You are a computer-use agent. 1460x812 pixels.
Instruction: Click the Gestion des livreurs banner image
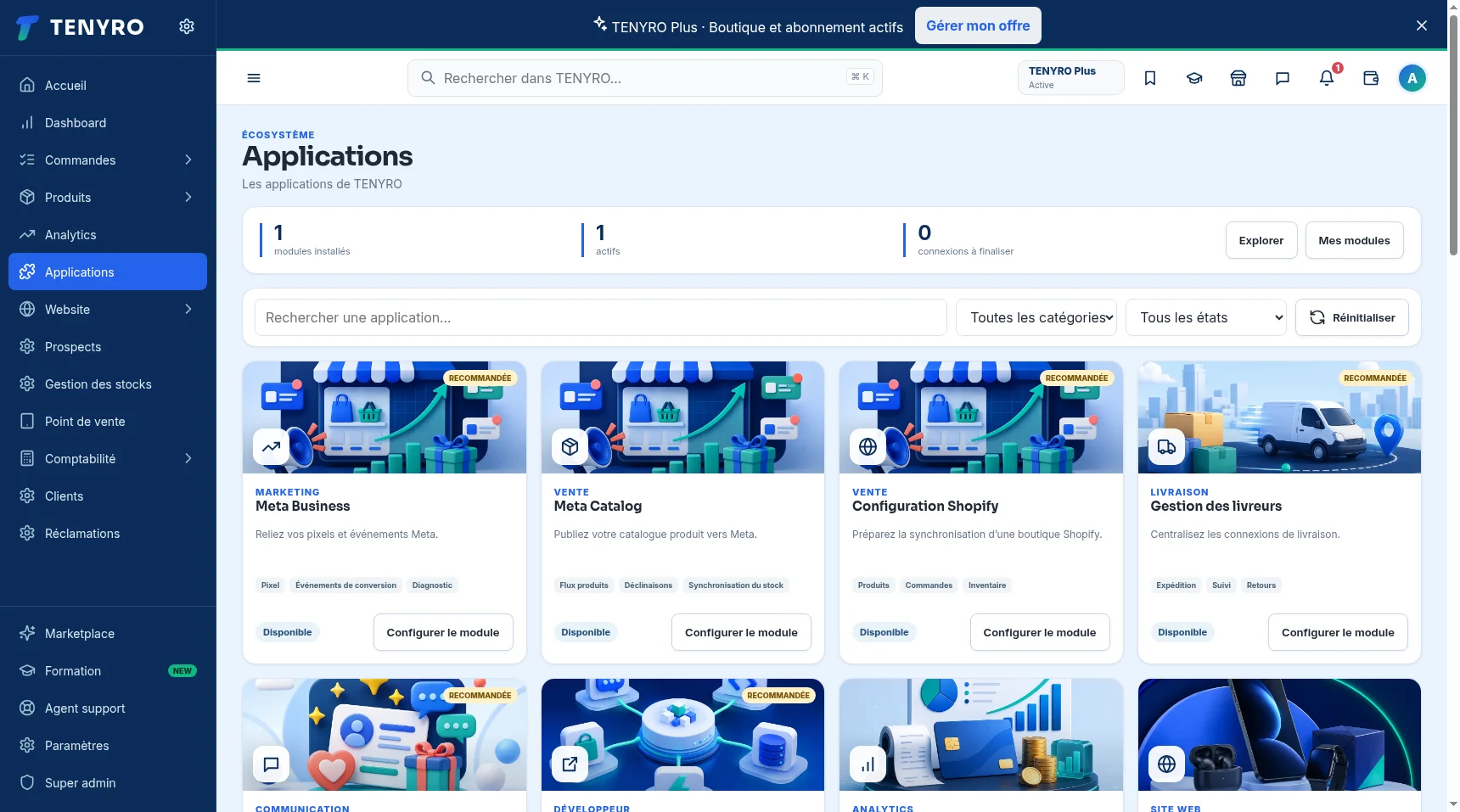[x=1279, y=417]
